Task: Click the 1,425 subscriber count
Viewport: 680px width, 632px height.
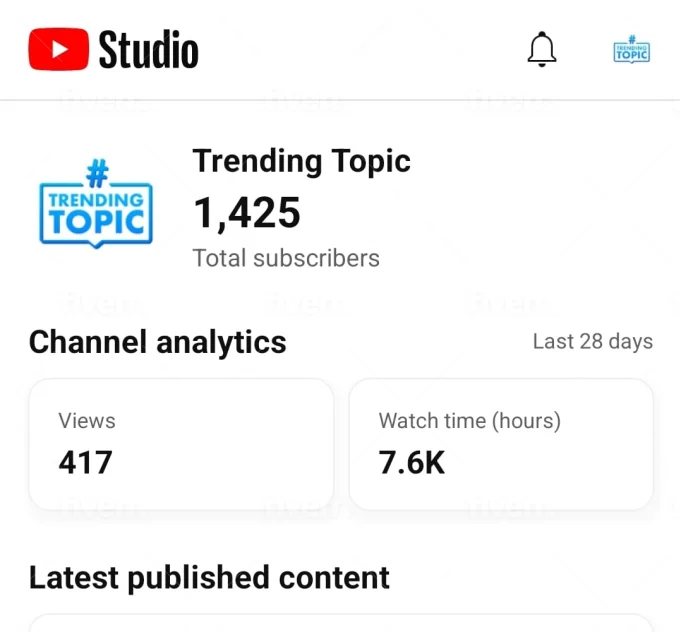Action: point(246,212)
